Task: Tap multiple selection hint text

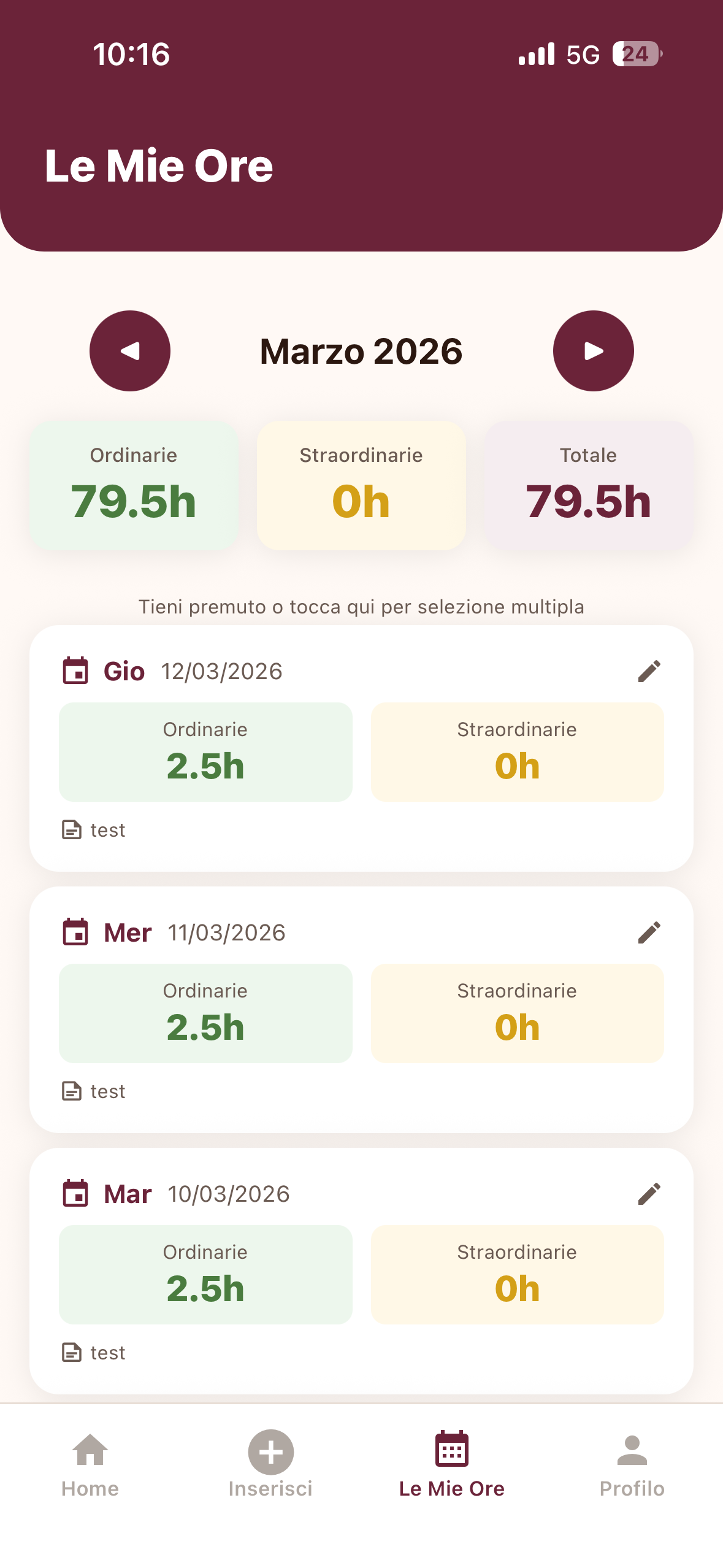Action: click(361, 607)
